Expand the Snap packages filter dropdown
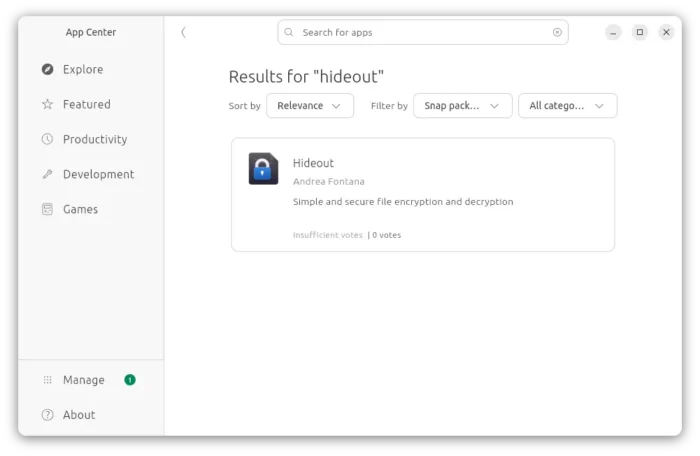 point(462,106)
